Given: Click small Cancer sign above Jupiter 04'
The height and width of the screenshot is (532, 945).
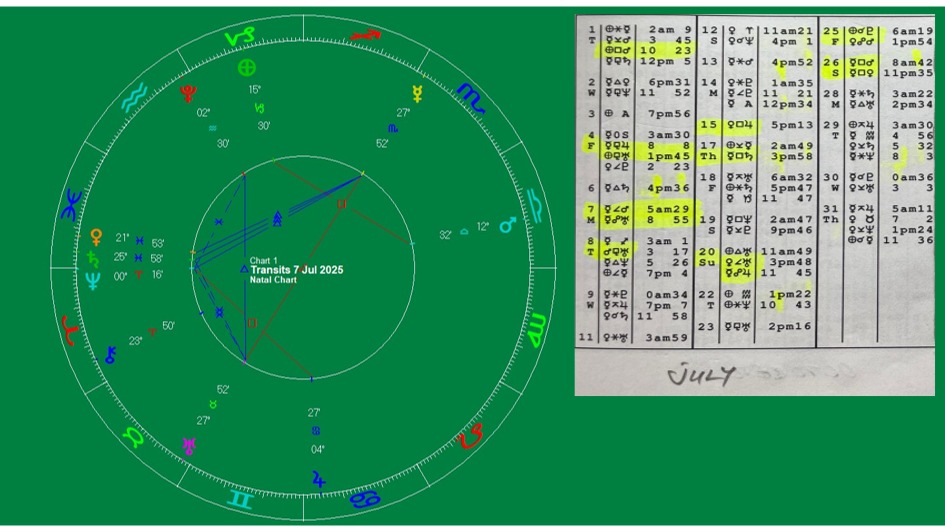Looking at the screenshot, I should 316,431.
